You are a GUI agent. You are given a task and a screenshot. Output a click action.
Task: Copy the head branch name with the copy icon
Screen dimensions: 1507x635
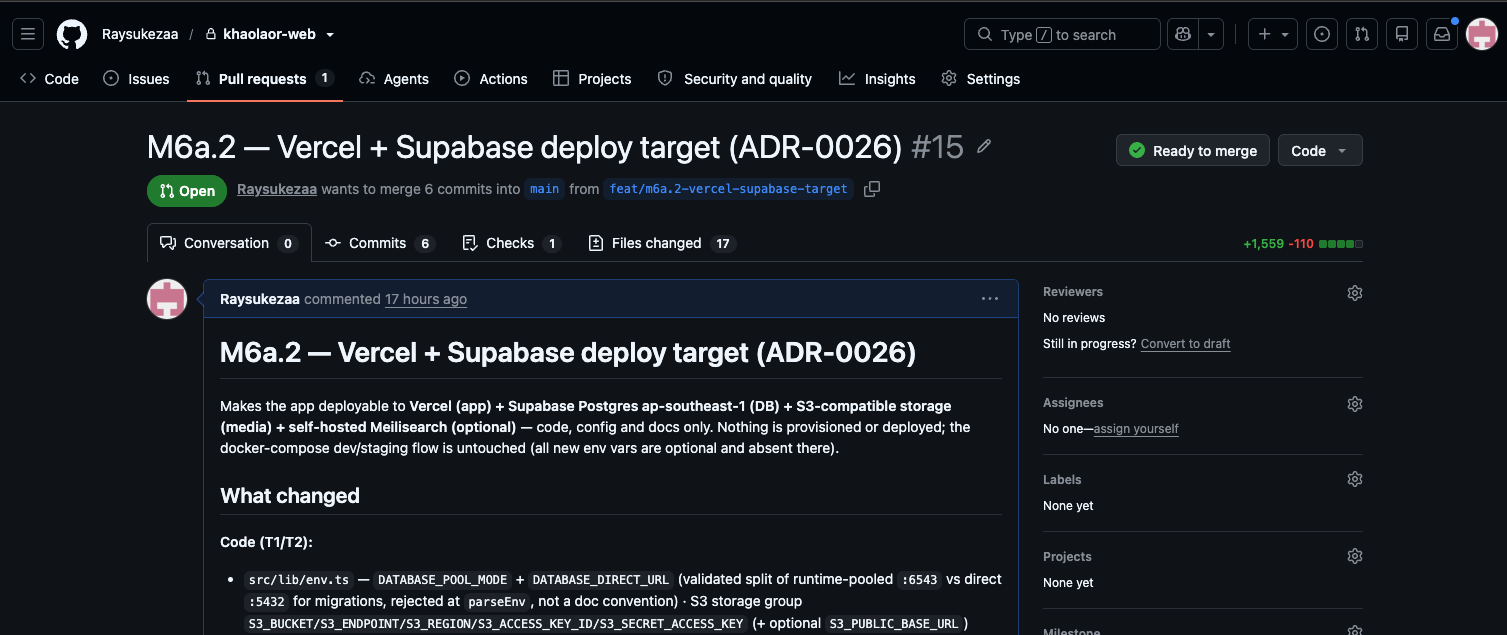[872, 189]
